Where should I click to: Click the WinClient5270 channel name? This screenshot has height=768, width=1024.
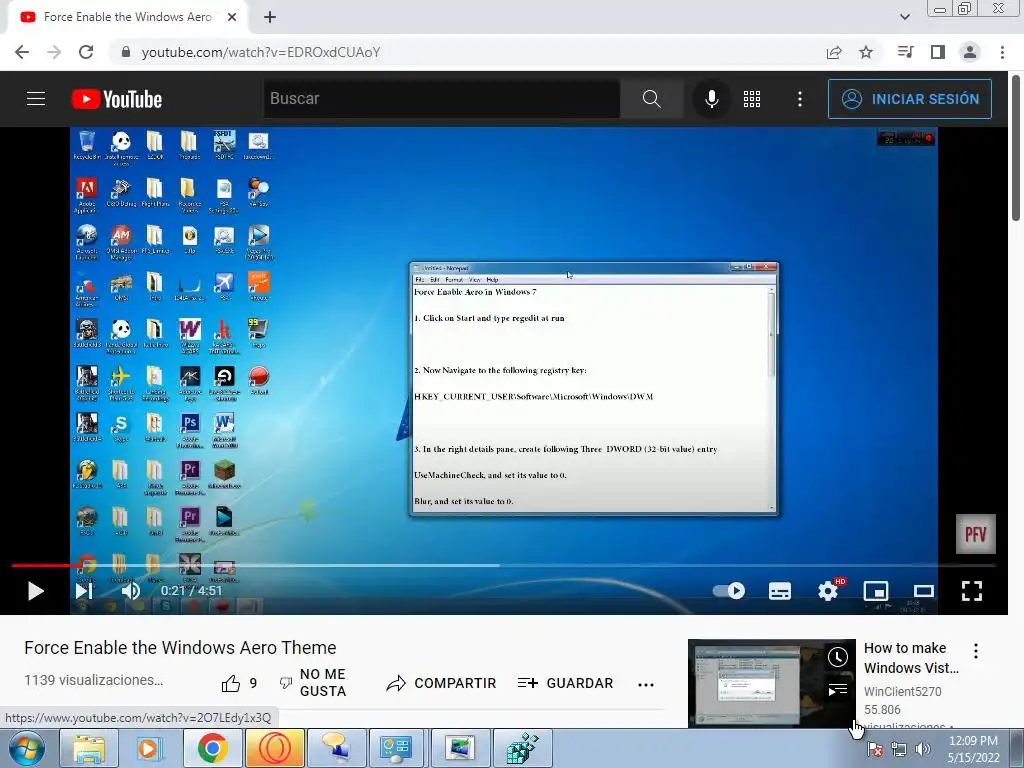click(903, 691)
